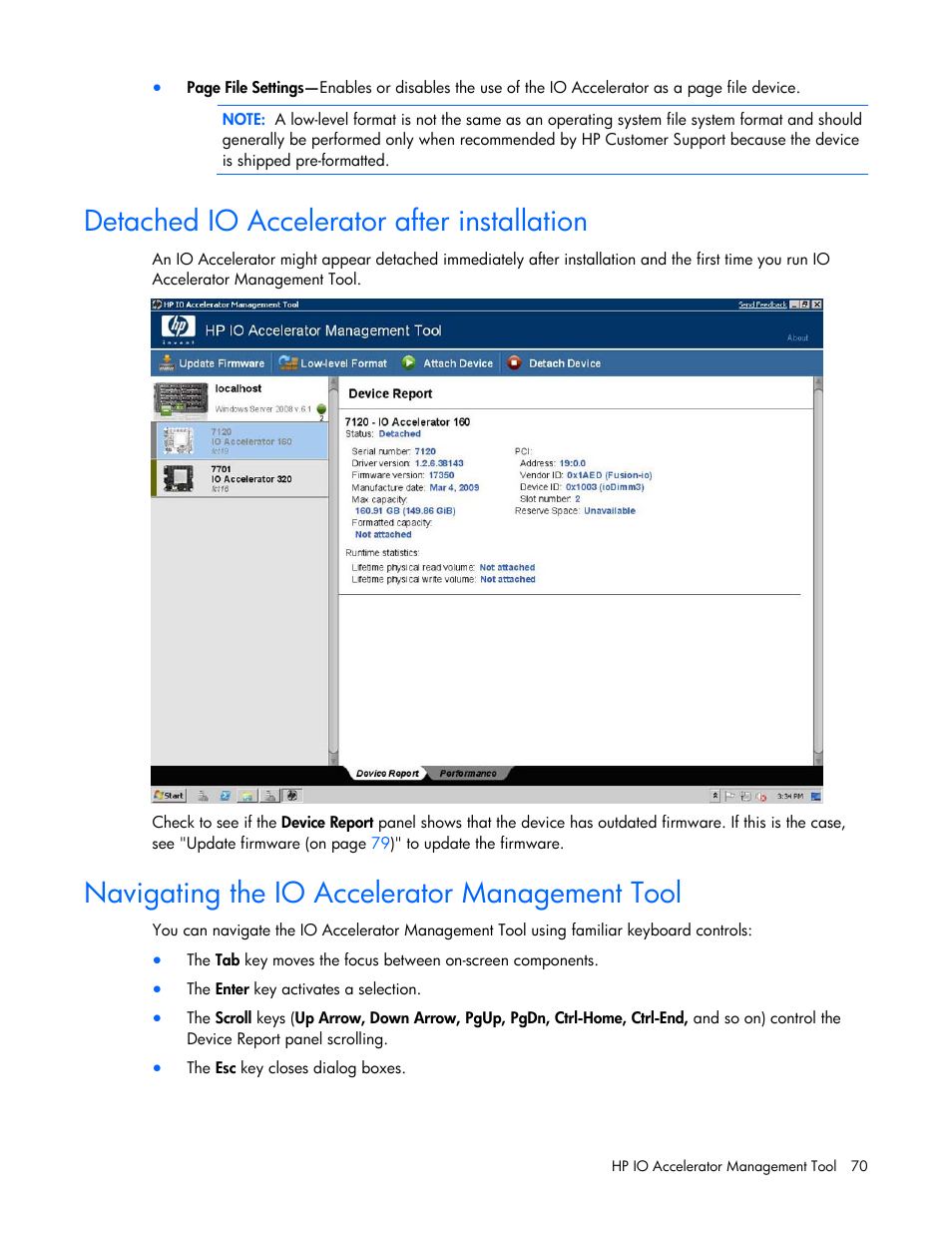Open the About link in header
This screenshot has width=952, height=1233.
[797, 337]
